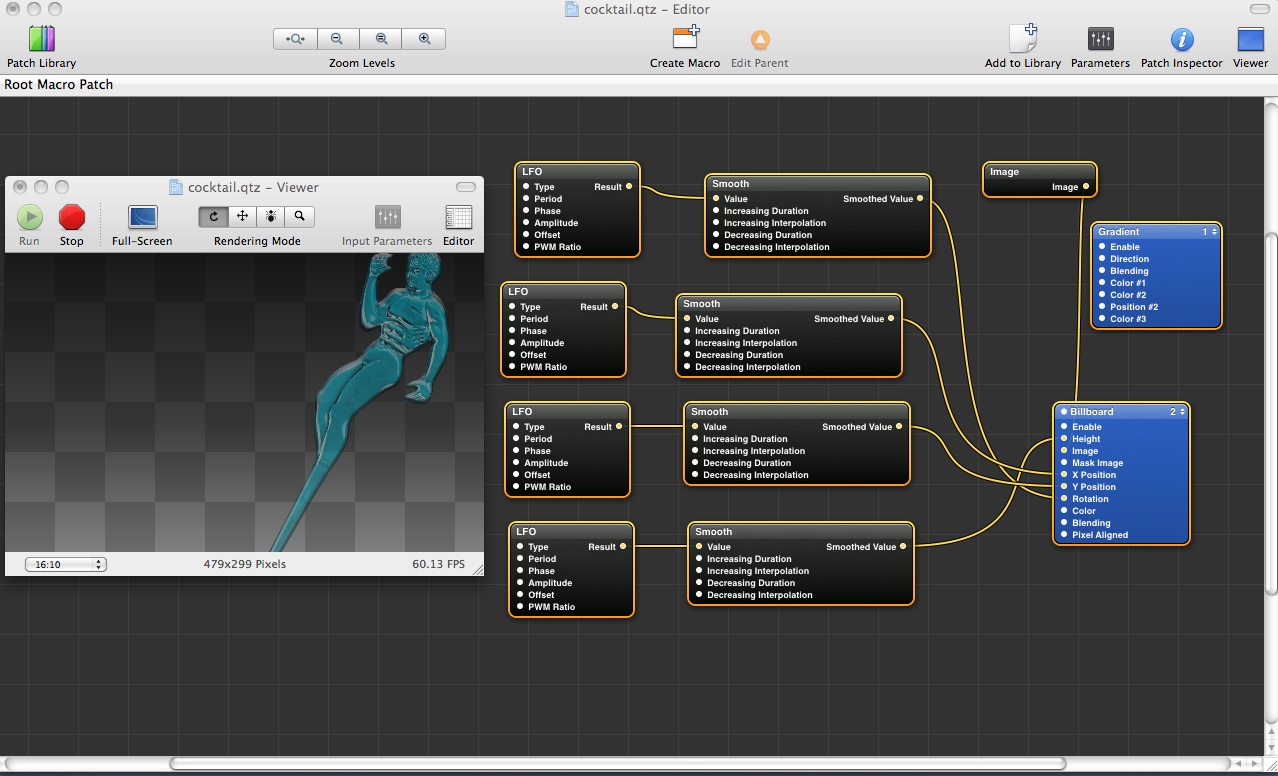Select the debug bug rendering mode button
This screenshot has width=1278, height=776.
(271, 216)
